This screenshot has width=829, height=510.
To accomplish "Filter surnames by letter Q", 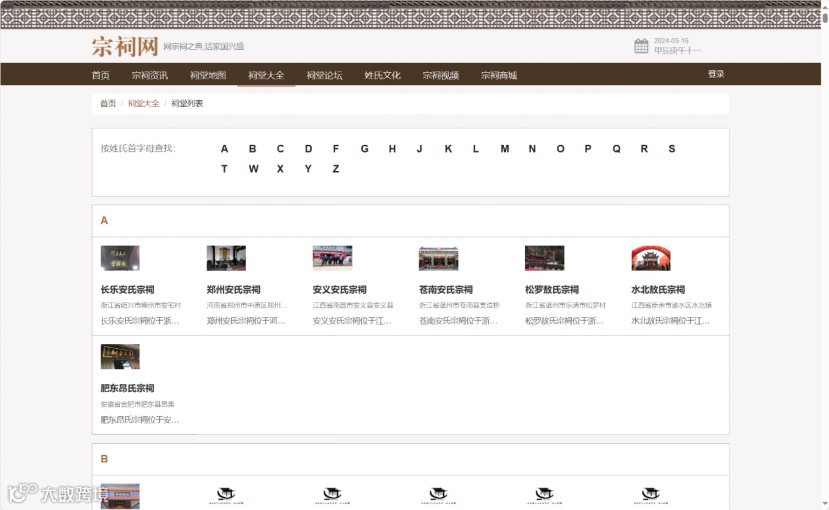I will tap(616, 149).
